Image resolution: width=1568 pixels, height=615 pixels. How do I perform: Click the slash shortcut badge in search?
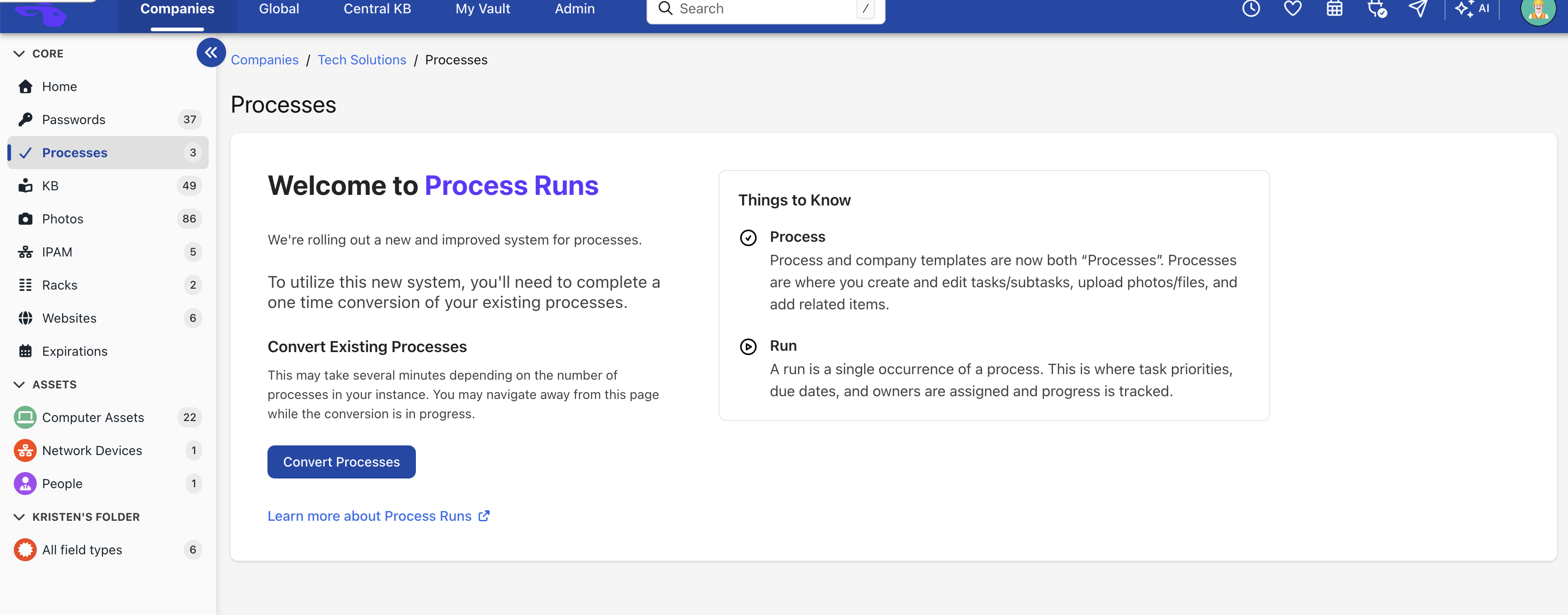[x=865, y=9]
